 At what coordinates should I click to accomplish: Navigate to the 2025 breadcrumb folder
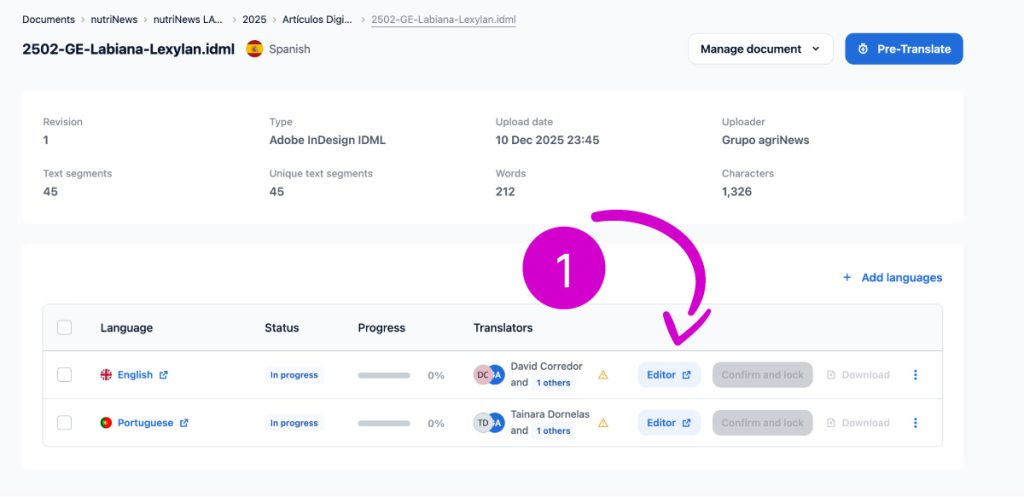click(x=254, y=19)
